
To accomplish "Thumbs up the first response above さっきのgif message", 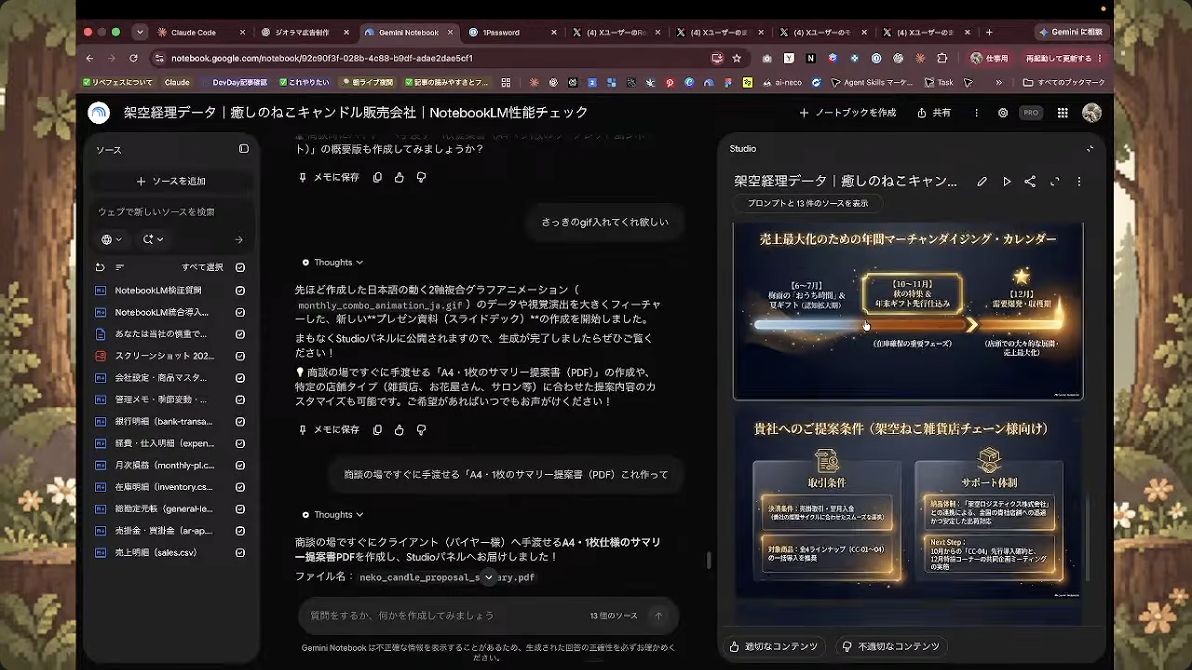I will point(399,177).
